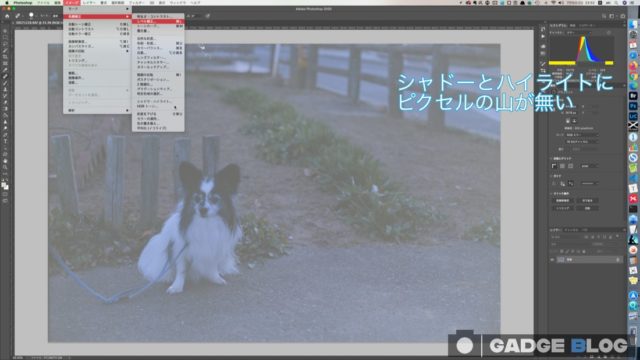Toggle the rulers icon in Properties

554,166
